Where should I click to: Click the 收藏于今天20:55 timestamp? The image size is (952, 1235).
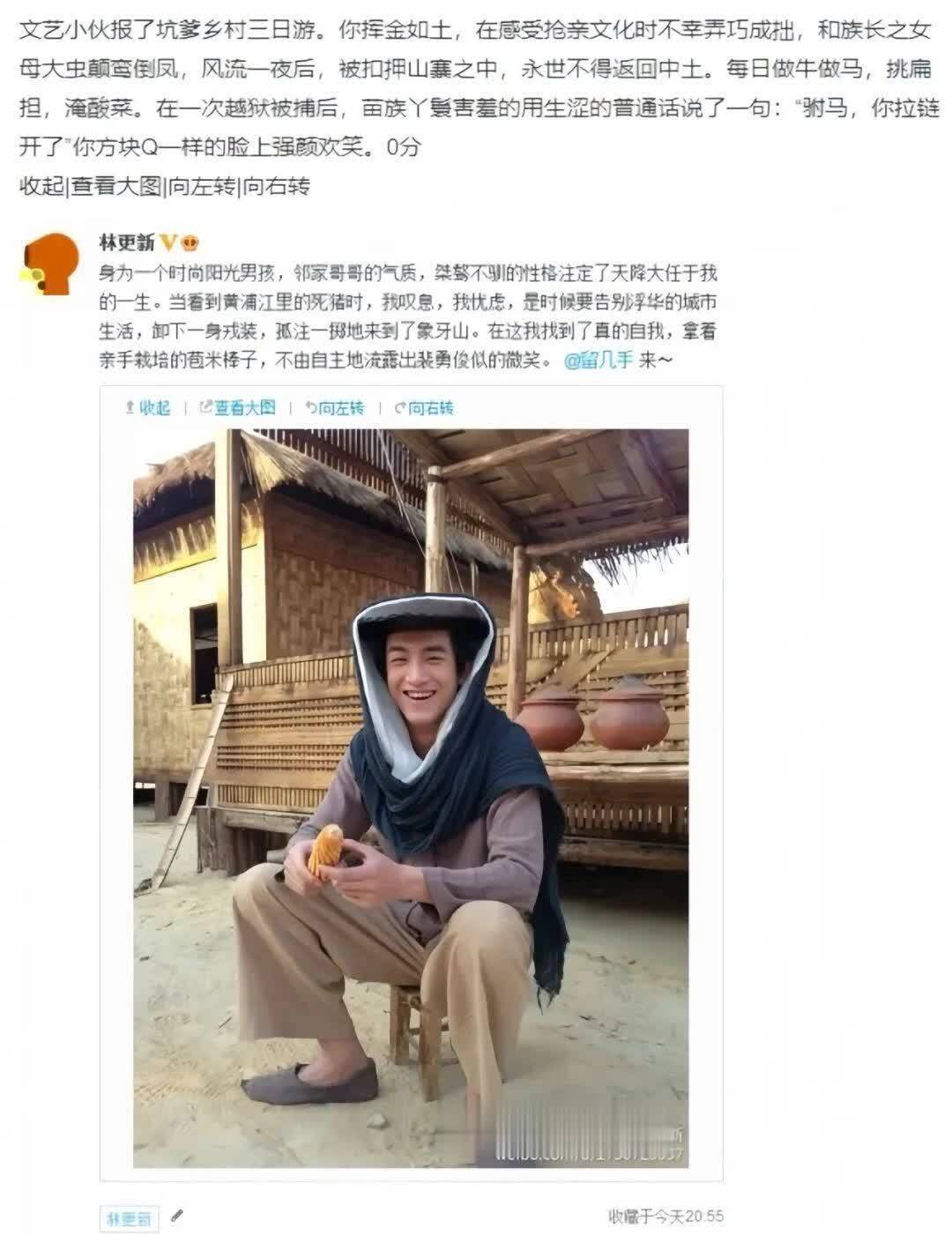pos(666,1216)
